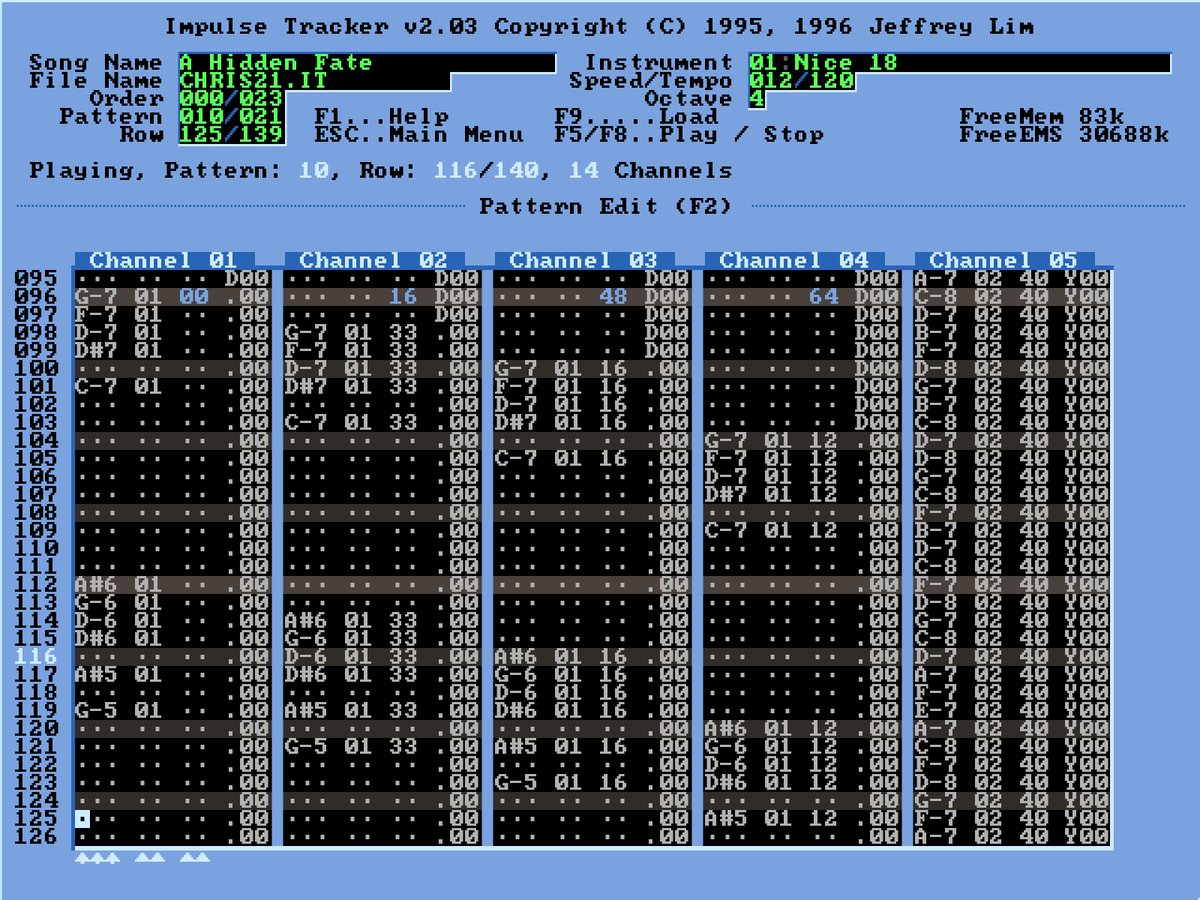The image size is (1200, 900).
Task: Select the G-7 note in Channel 02 row 098
Action: [307, 333]
